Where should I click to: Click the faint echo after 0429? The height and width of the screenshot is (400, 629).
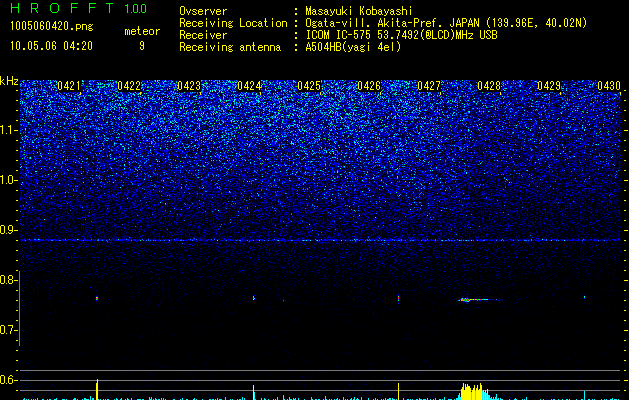click(x=584, y=297)
